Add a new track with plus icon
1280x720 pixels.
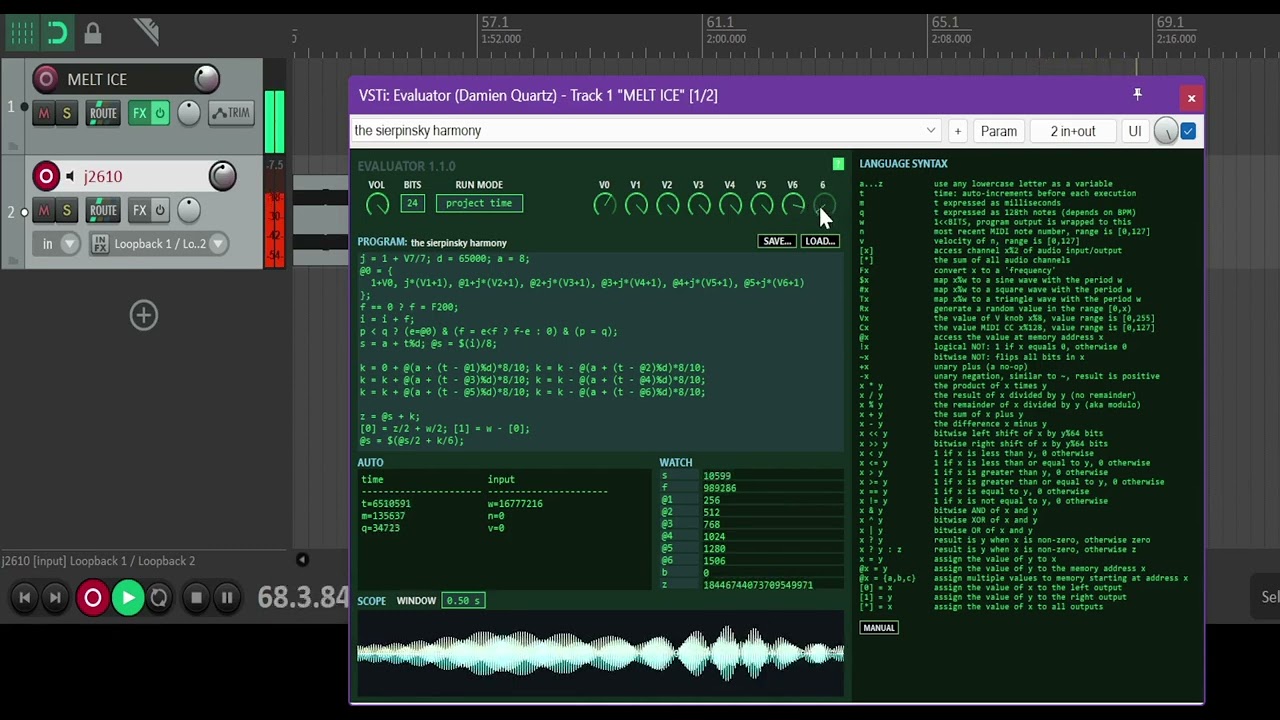(143, 316)
